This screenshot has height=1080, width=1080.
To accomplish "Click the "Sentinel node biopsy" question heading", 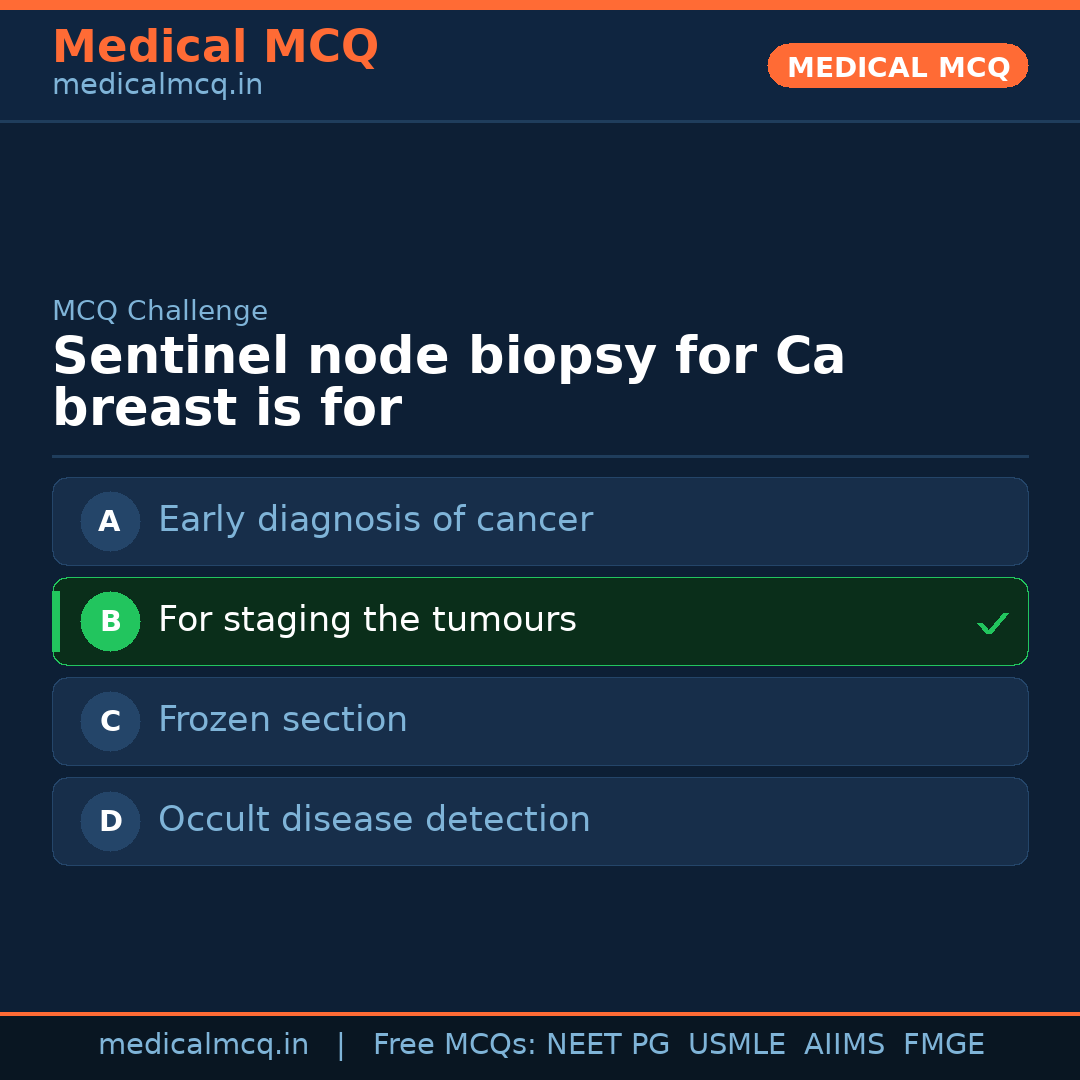I will tap(448, 382).
